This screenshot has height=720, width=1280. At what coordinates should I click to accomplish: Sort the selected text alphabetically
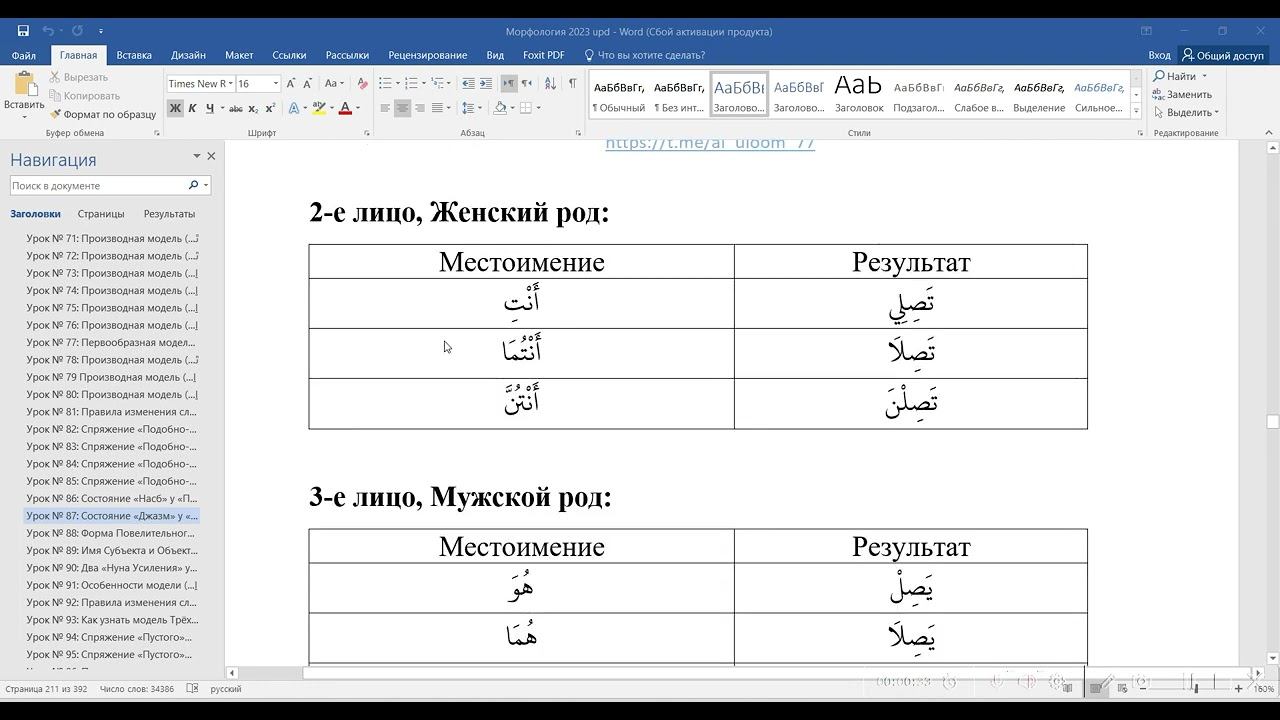click(x=549, y=83)
